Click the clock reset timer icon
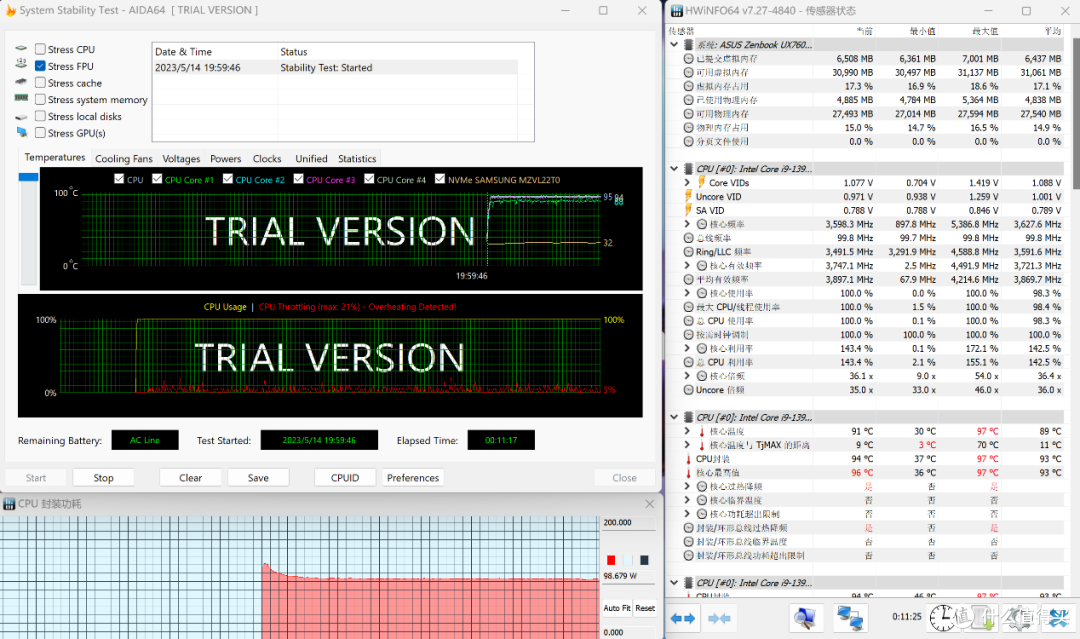The height and width of the screenshot is (639, 1080). [942, 618]
